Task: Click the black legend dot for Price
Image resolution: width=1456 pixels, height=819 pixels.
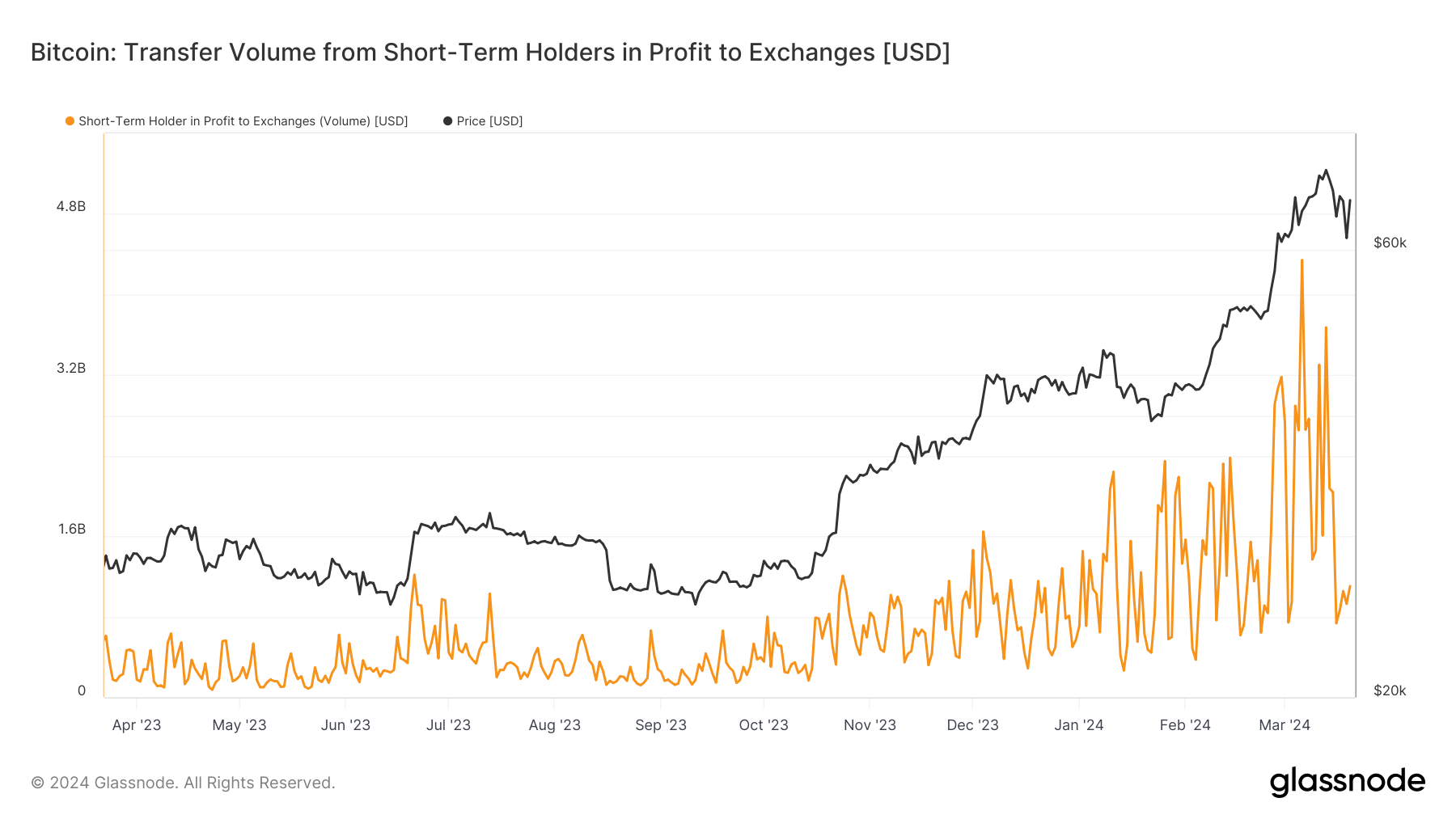Action: pyautogui.click(x=447, y=121)
